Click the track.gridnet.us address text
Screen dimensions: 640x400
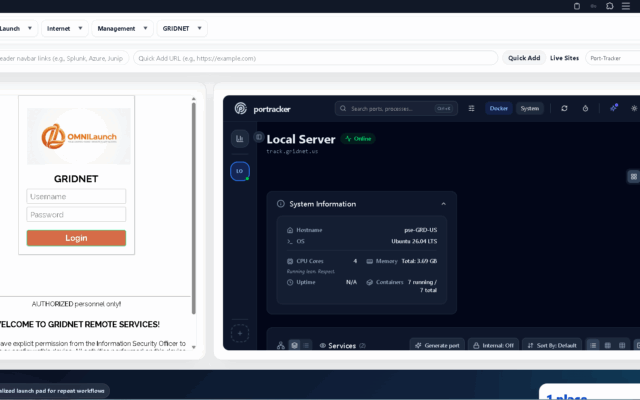292,151
